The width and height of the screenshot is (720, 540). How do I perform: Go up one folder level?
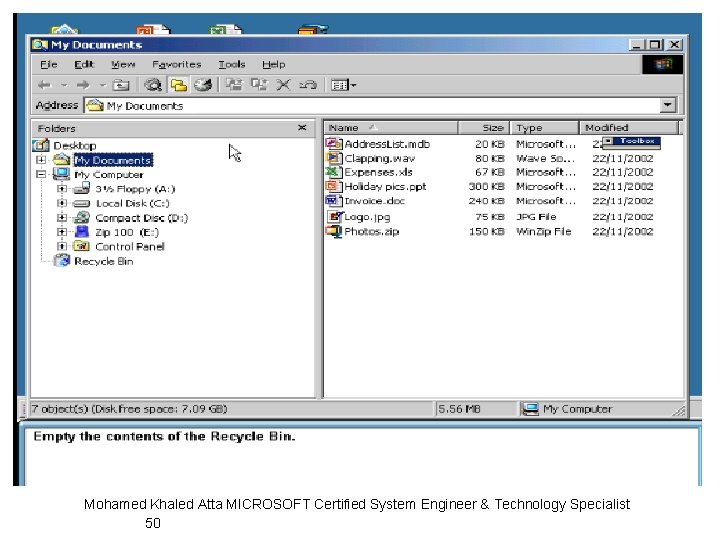(121, 85)
